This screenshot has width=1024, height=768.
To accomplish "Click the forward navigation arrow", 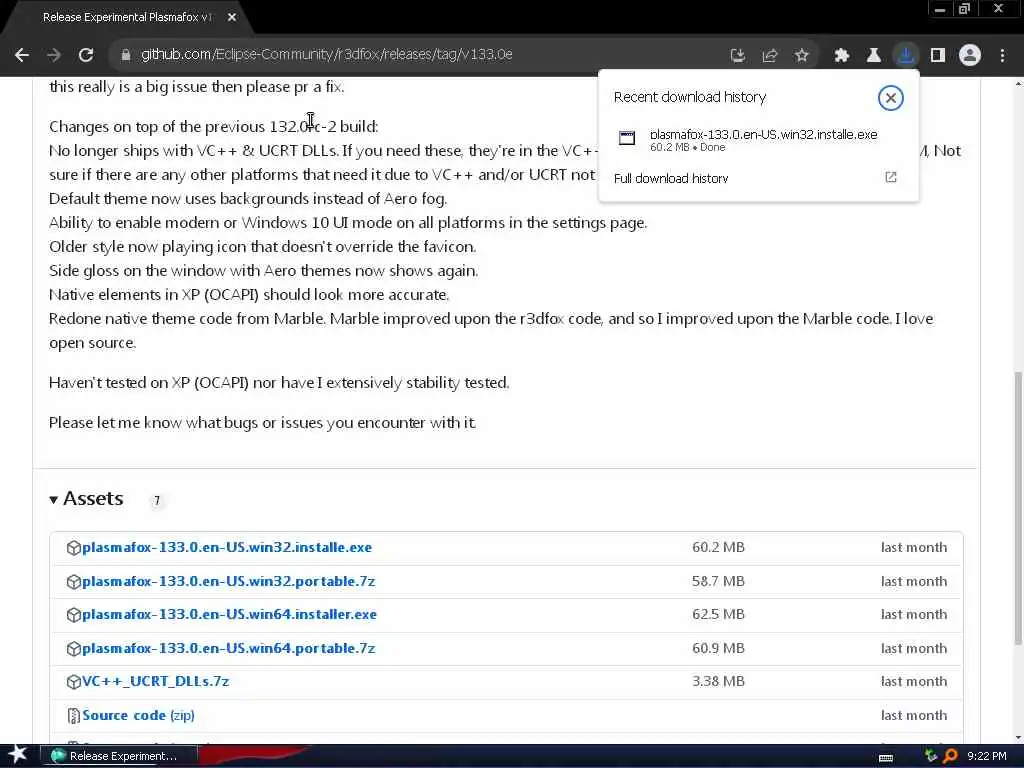I will pyautogui.click(x=54, y=55).
